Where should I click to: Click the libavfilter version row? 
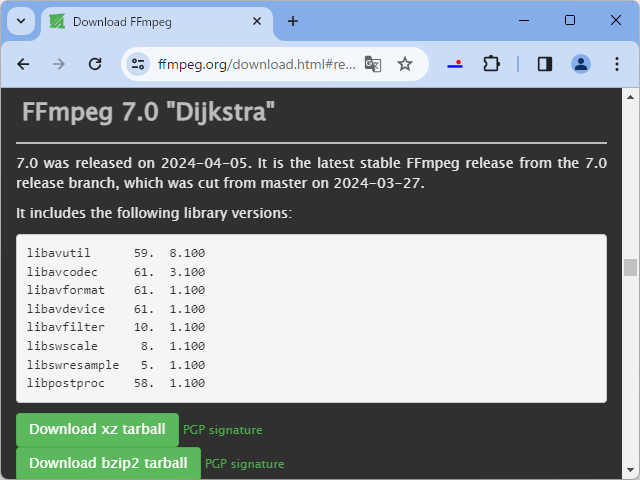point(116,327)
